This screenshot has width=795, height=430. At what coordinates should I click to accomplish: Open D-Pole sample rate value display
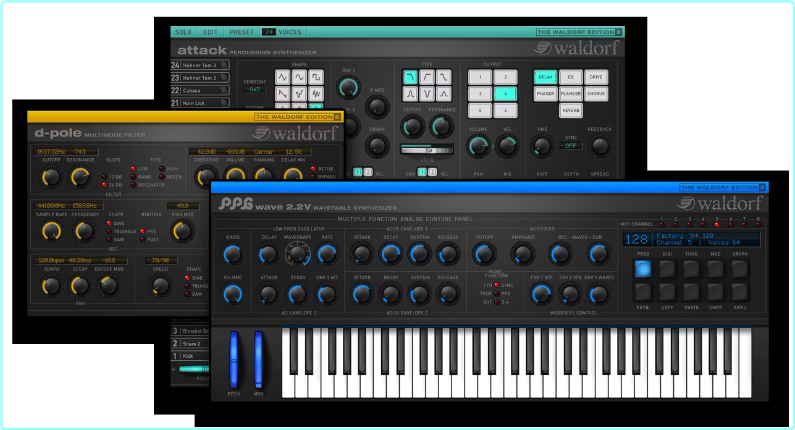pyautogui.click(x=68, y=206)
